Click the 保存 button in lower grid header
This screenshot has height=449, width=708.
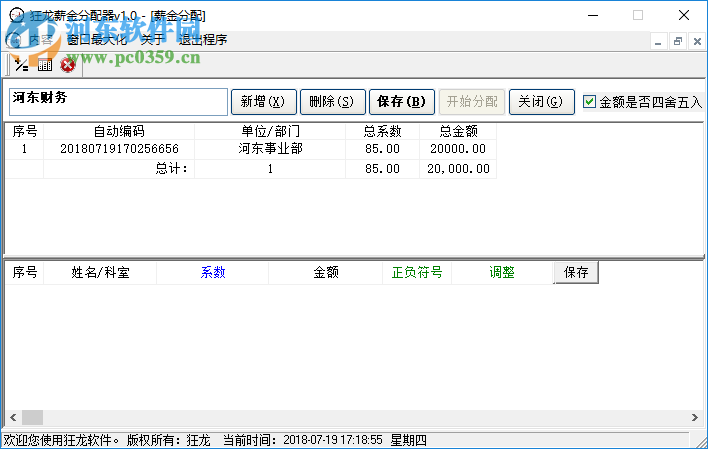576,272
